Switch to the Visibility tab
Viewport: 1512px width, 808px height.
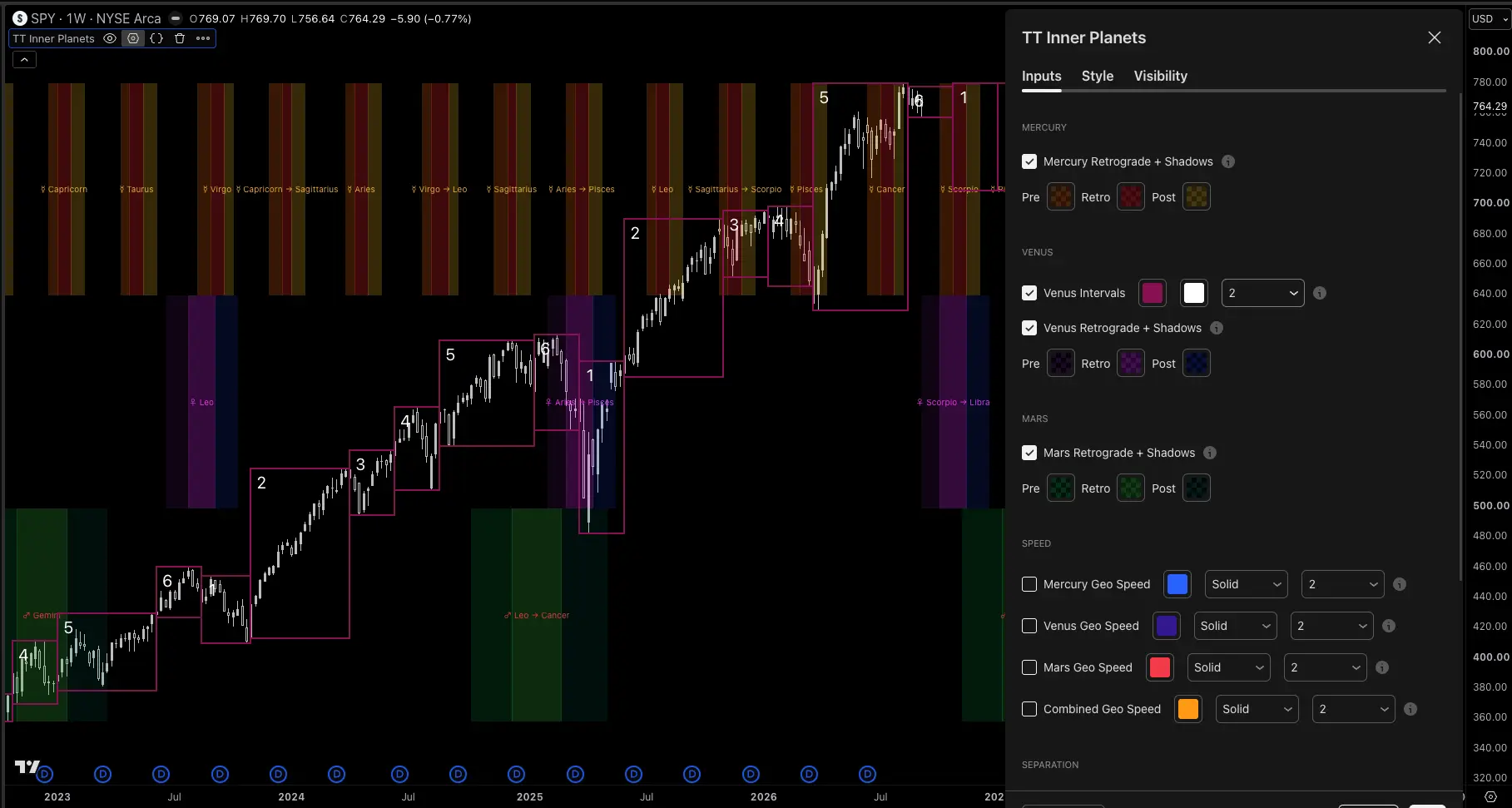click(1160, 76)
